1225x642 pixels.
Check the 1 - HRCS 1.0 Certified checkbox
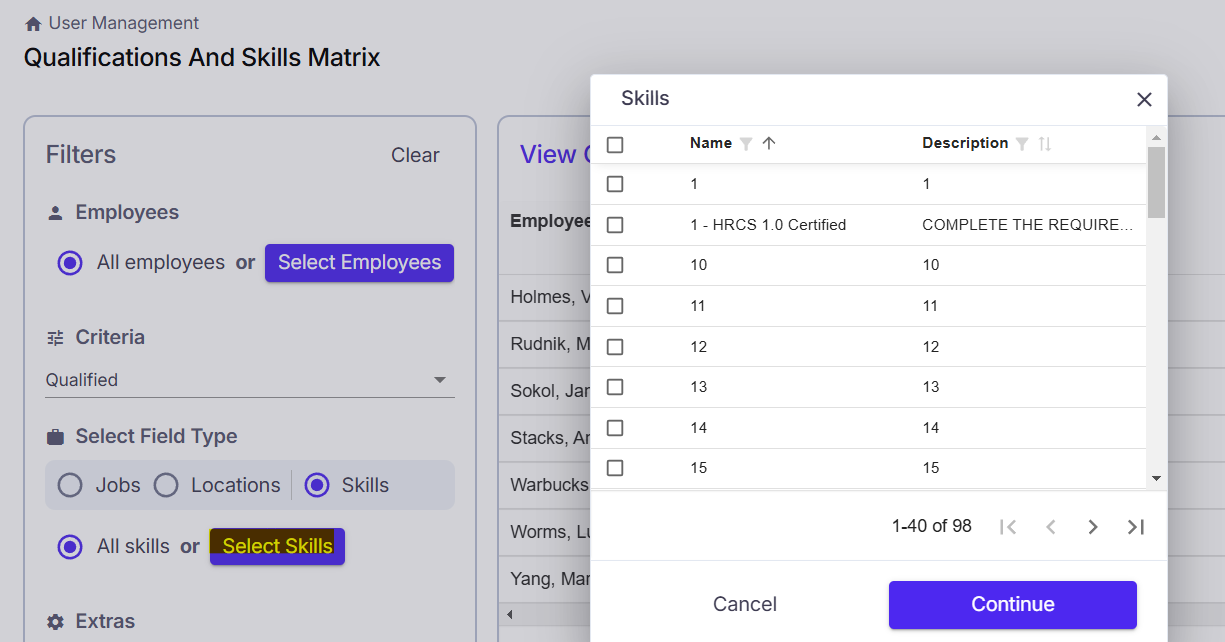pyautogui.click(x=615, y=225)
